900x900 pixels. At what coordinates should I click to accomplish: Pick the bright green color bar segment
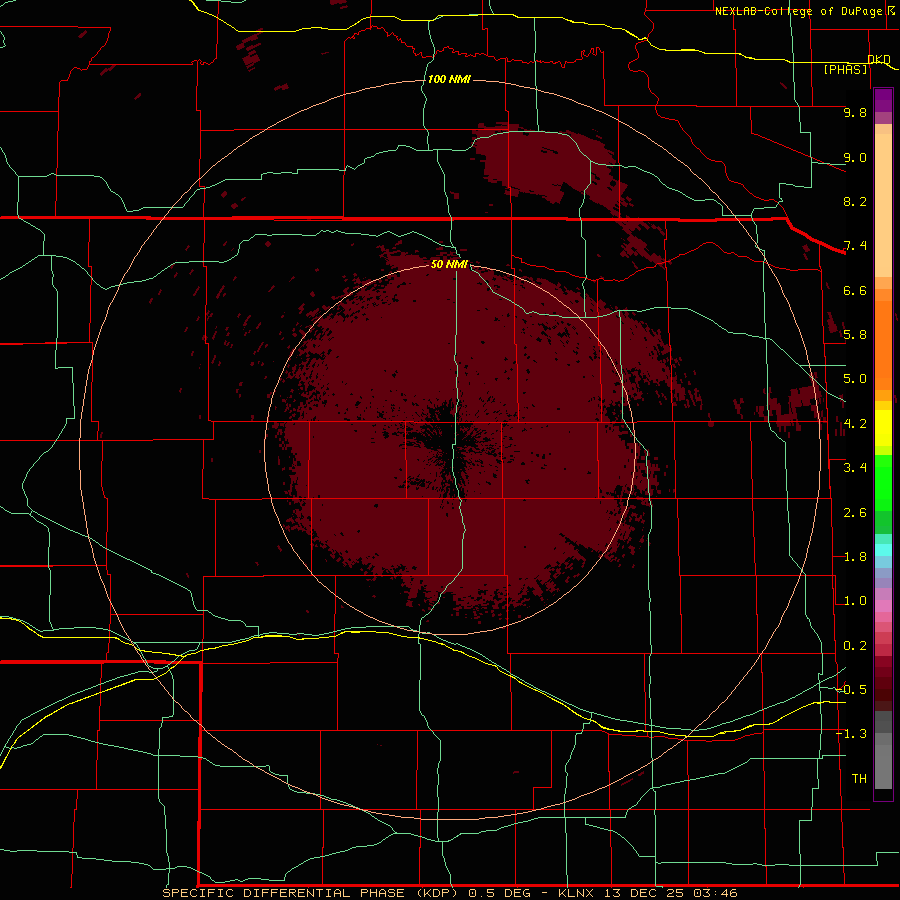[883, 482]
